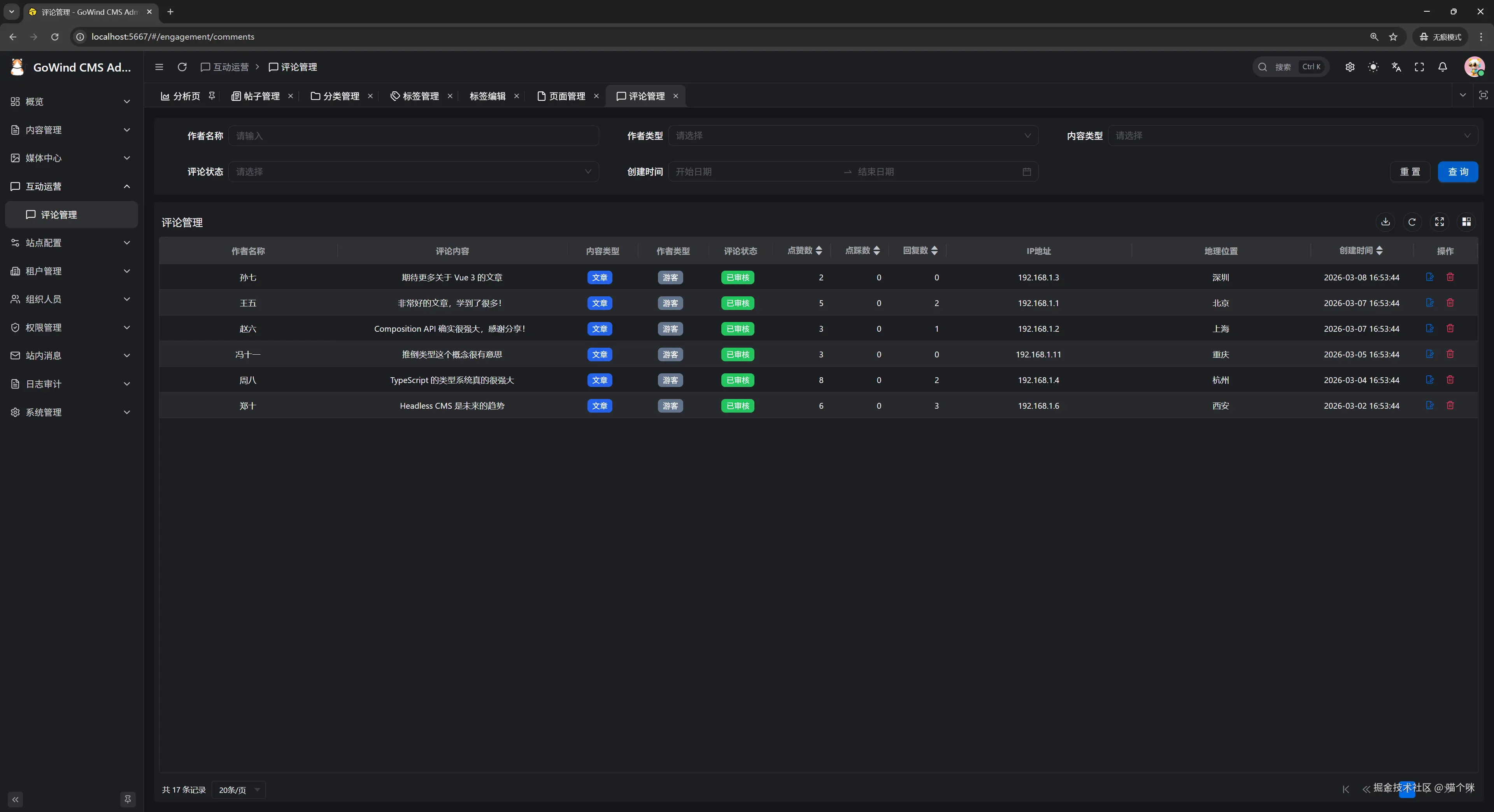Toggle sidebar with hamburger menu icon

click(x=159, y=67)
